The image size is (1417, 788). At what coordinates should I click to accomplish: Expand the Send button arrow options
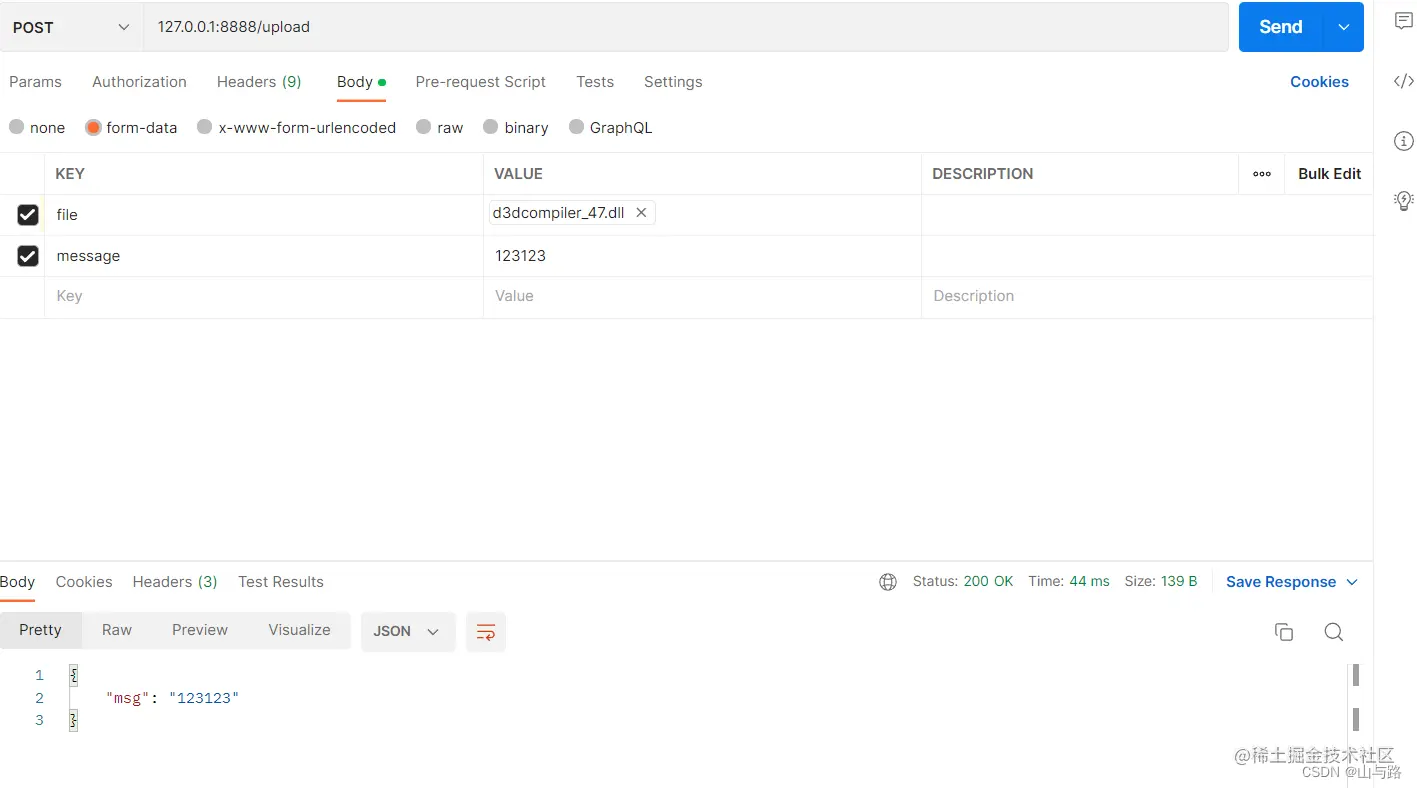tap(1343, 27)
